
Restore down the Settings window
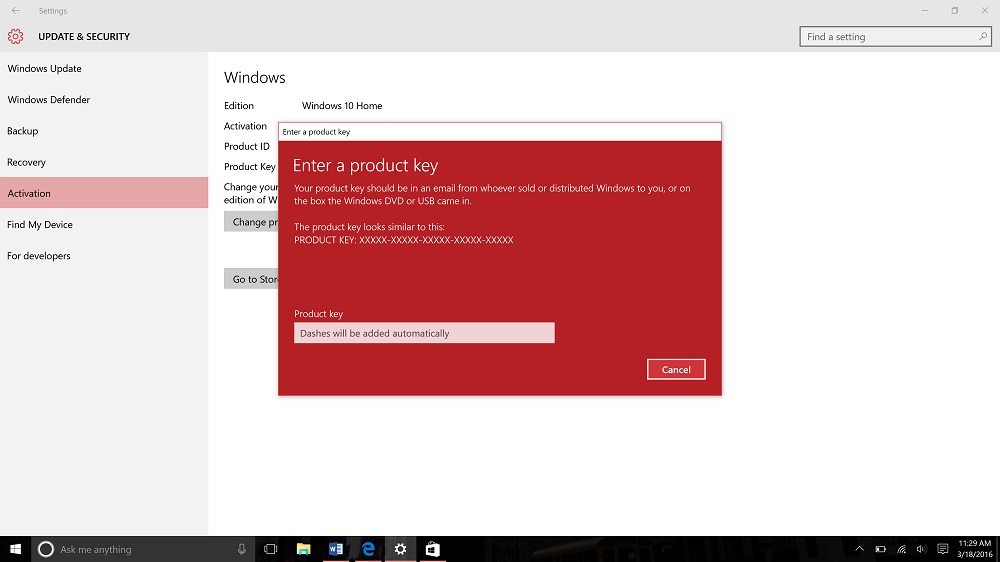pos(955,10)
